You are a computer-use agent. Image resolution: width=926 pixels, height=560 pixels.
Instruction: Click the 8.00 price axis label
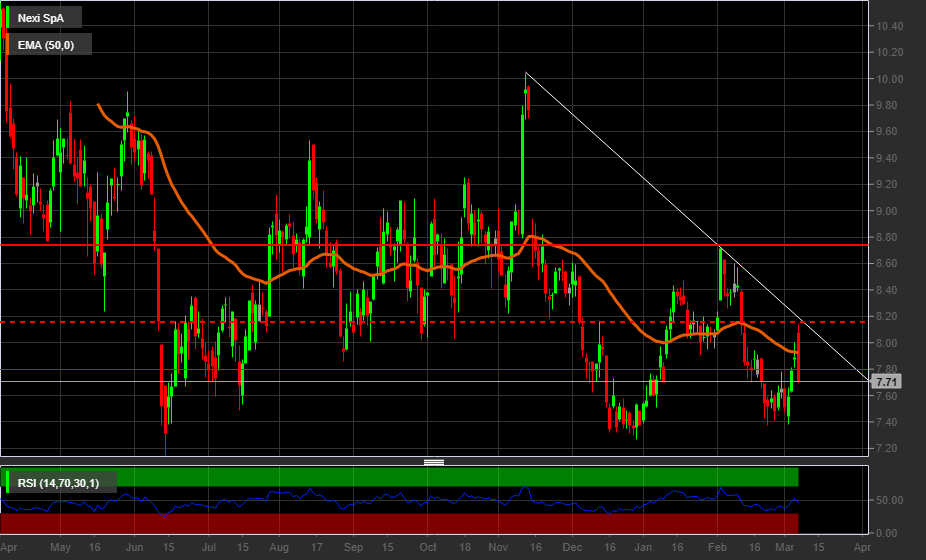(x=889, y=343)
